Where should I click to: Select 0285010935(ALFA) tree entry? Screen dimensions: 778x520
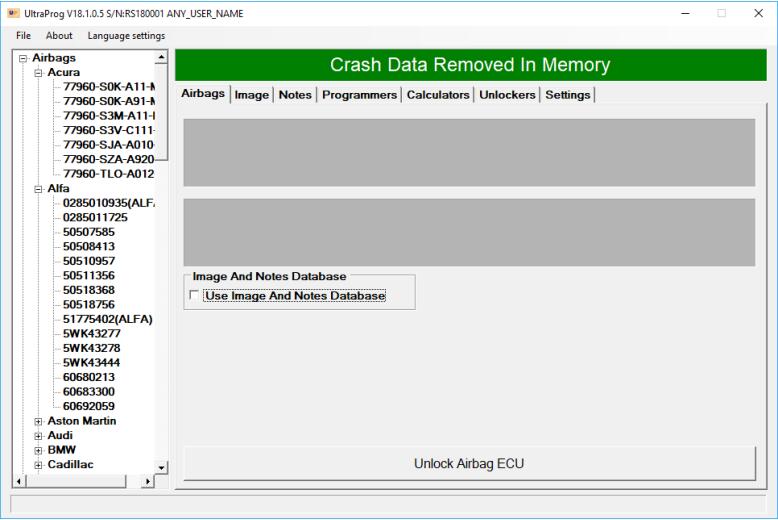coord(109,203)
